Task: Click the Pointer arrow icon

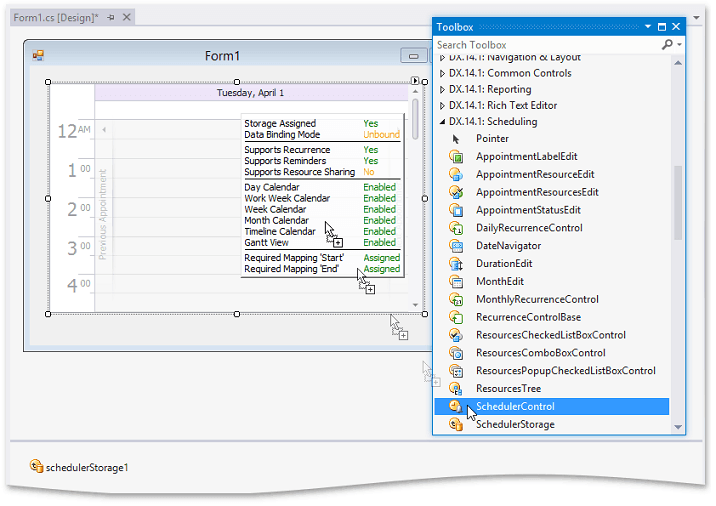Action: click(x=456, y=139)
